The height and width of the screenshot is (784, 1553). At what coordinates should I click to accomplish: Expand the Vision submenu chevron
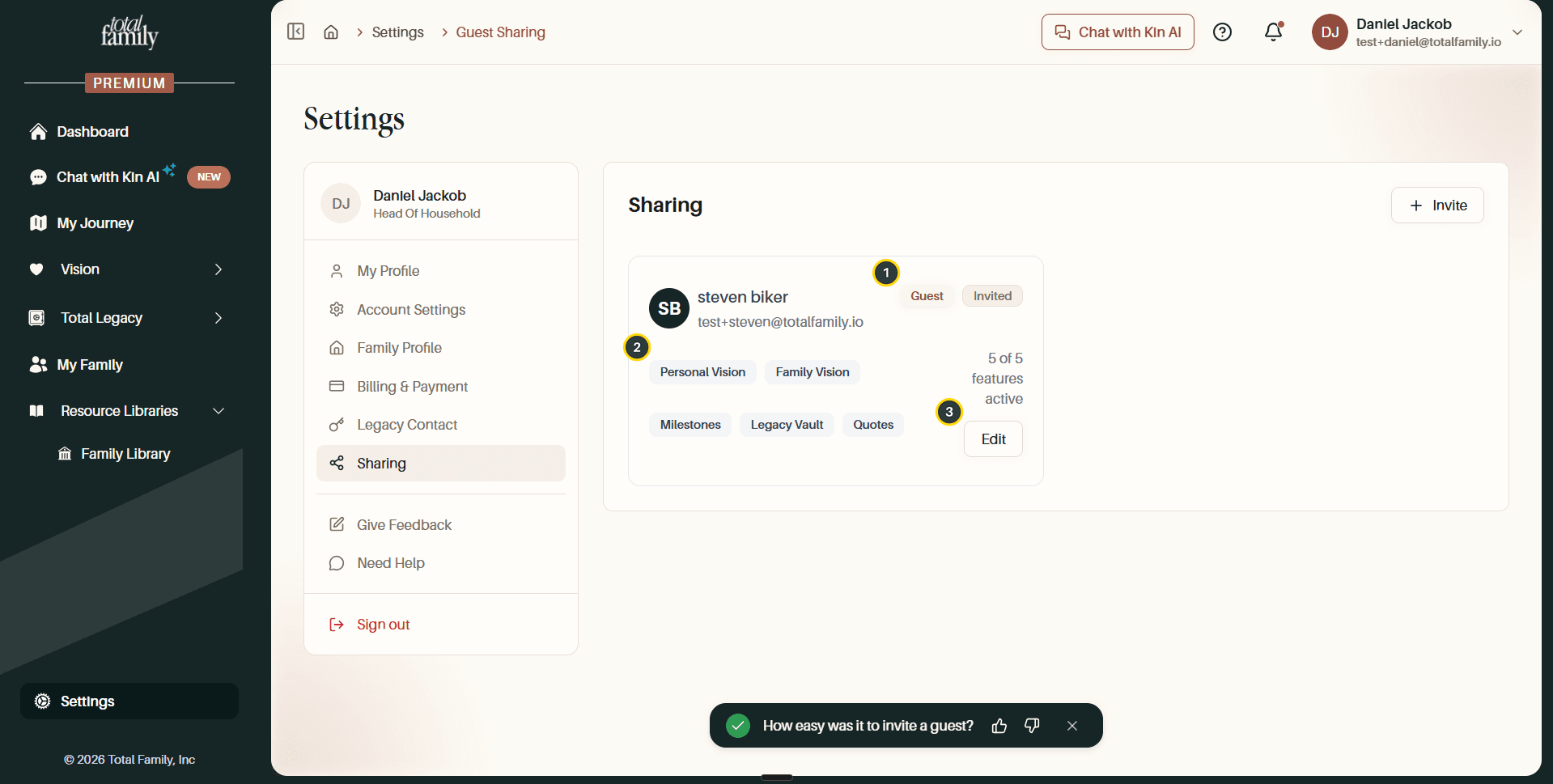pos(218,269)
